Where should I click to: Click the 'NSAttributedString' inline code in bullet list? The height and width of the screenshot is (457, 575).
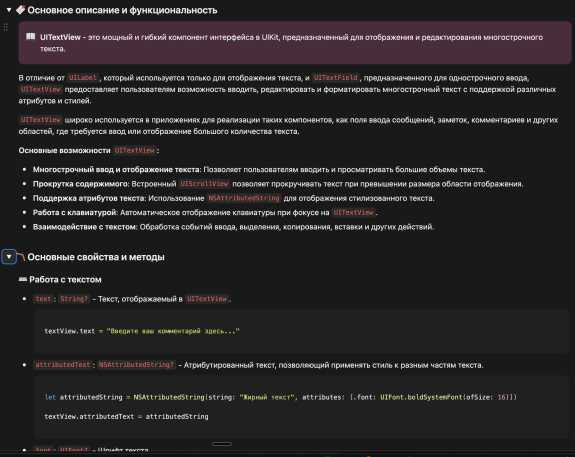(244, 198)
